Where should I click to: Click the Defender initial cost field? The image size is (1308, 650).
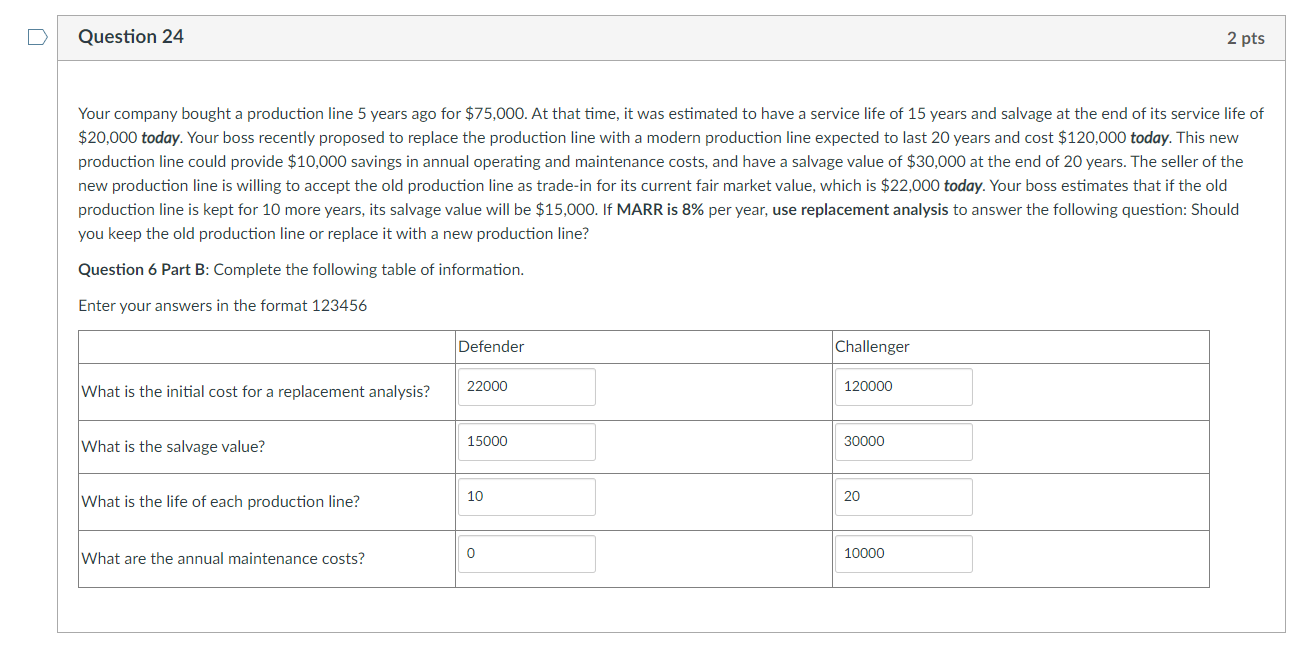[527, 387]
